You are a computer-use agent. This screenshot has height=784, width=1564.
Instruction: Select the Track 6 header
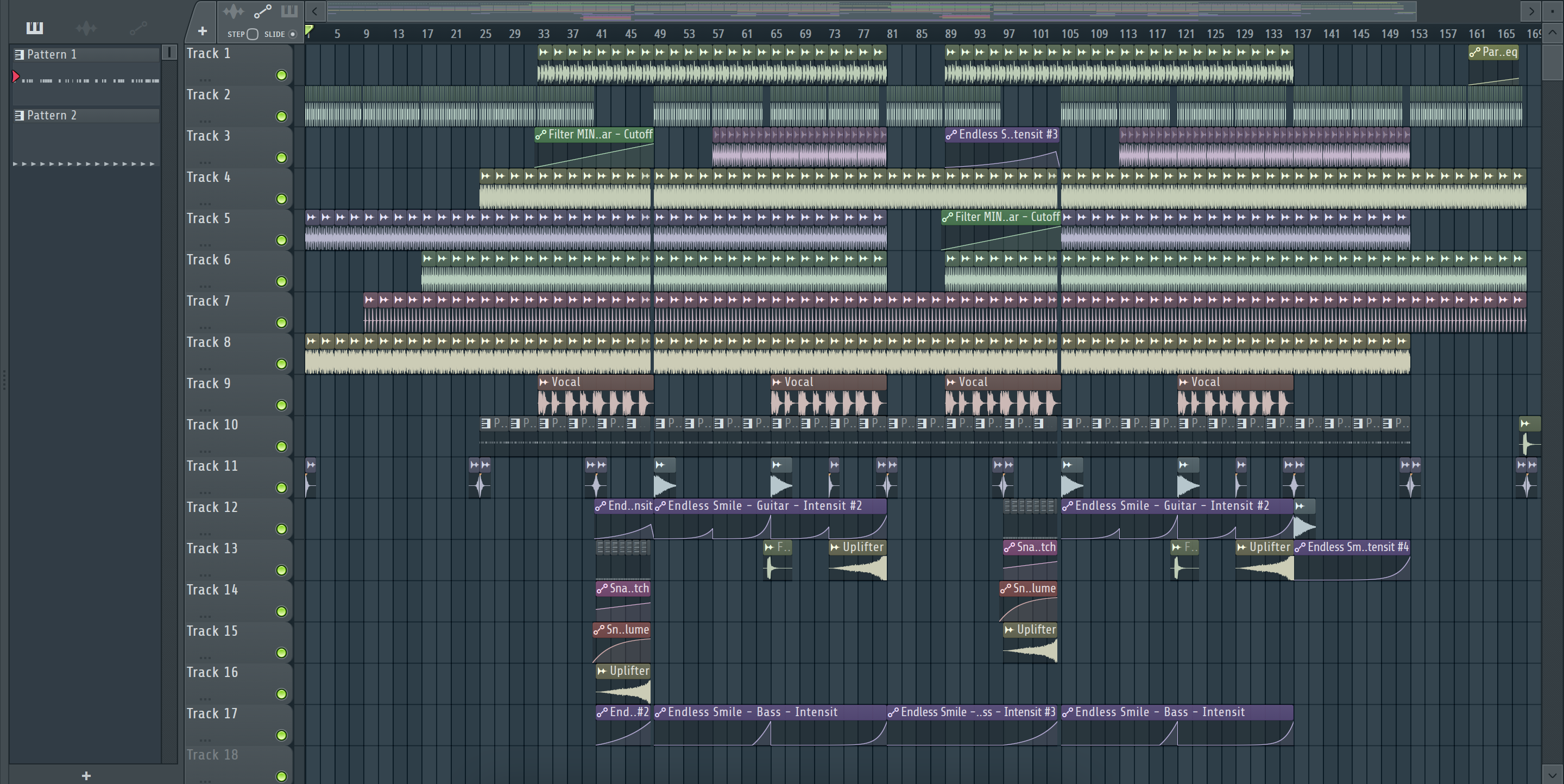click(x=238, y=270)
